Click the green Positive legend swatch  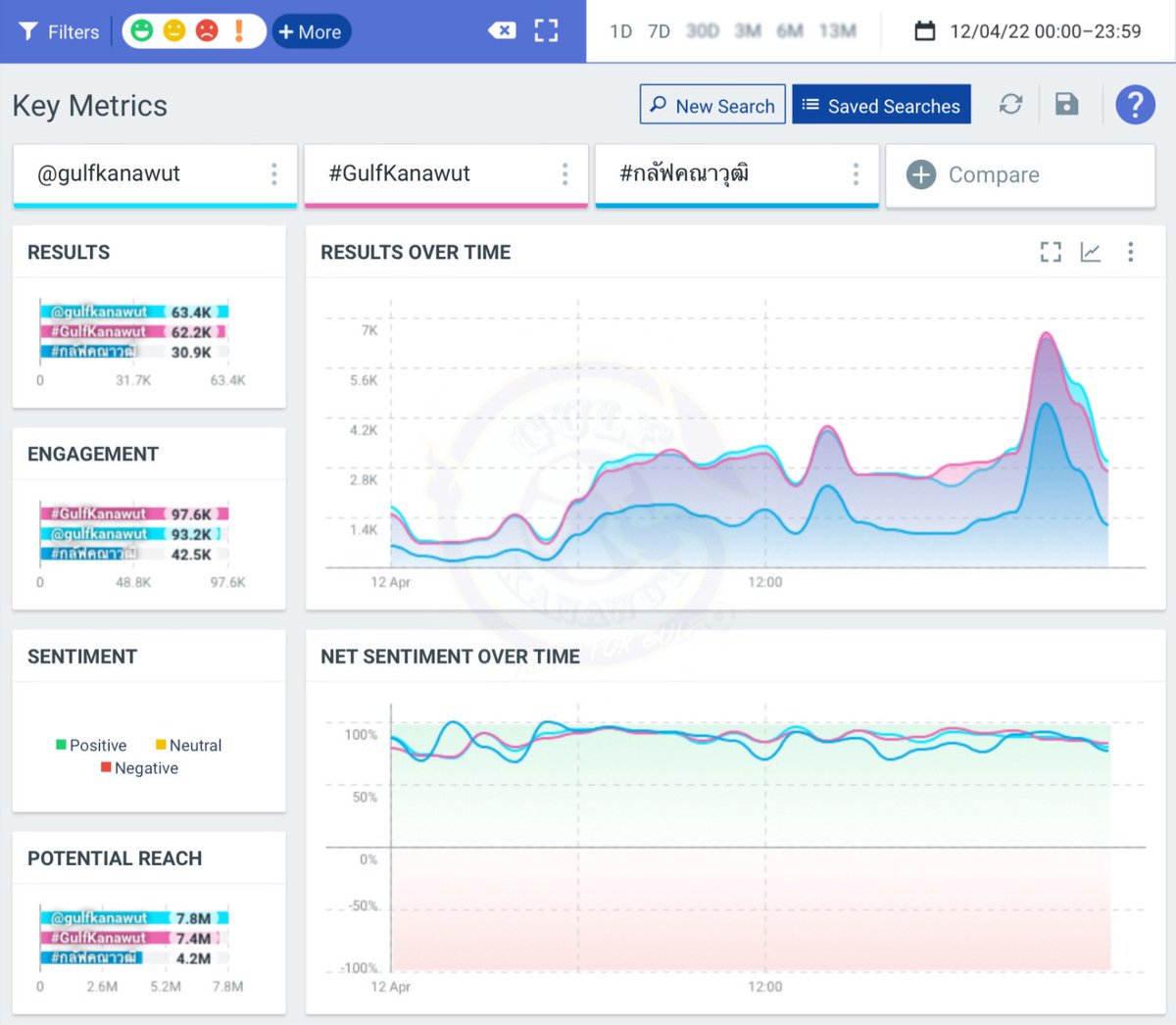61,745
